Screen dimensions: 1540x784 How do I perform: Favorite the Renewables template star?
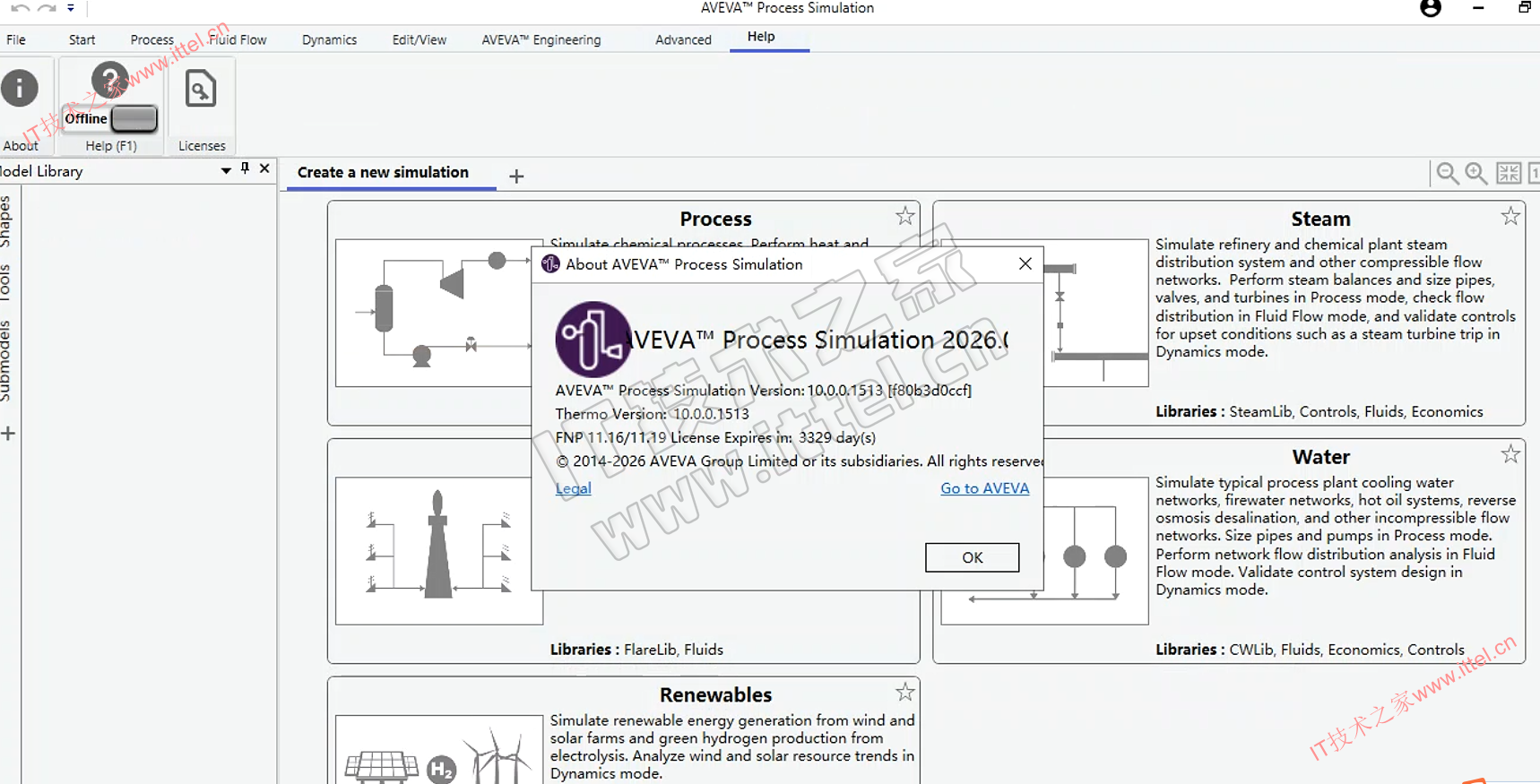(905, 692)
